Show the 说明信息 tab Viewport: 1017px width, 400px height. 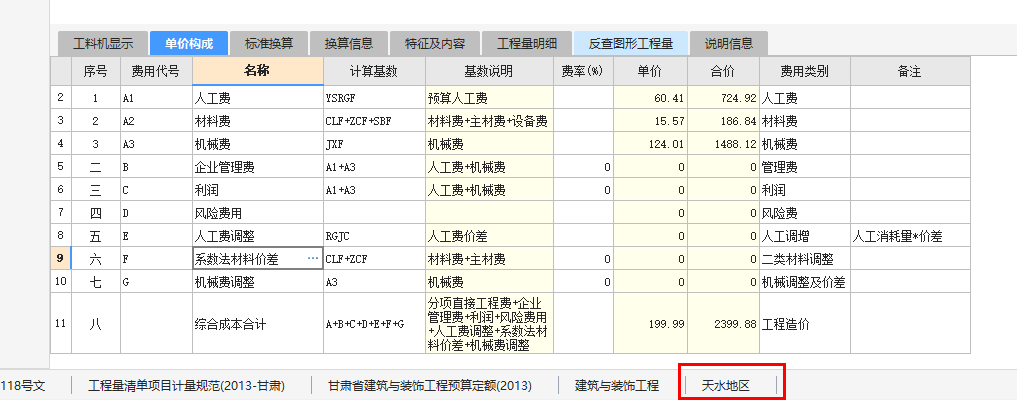(729, 44)
